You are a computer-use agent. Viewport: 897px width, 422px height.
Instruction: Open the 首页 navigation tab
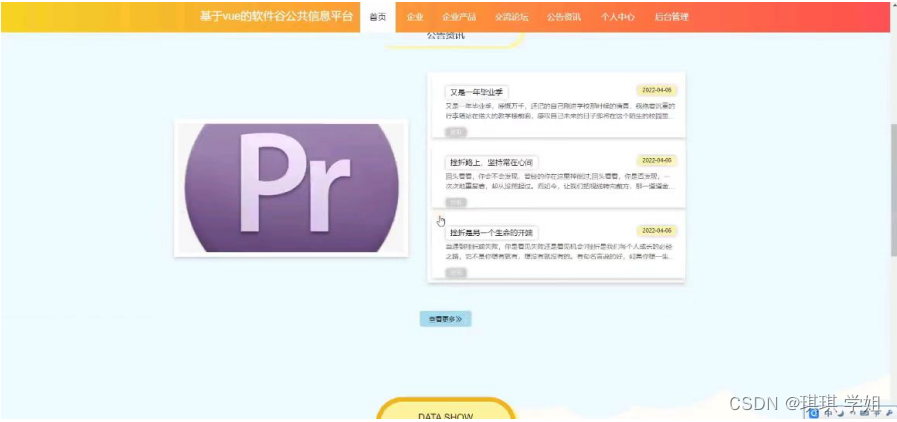pyautogui.click(x=378, y=17)
